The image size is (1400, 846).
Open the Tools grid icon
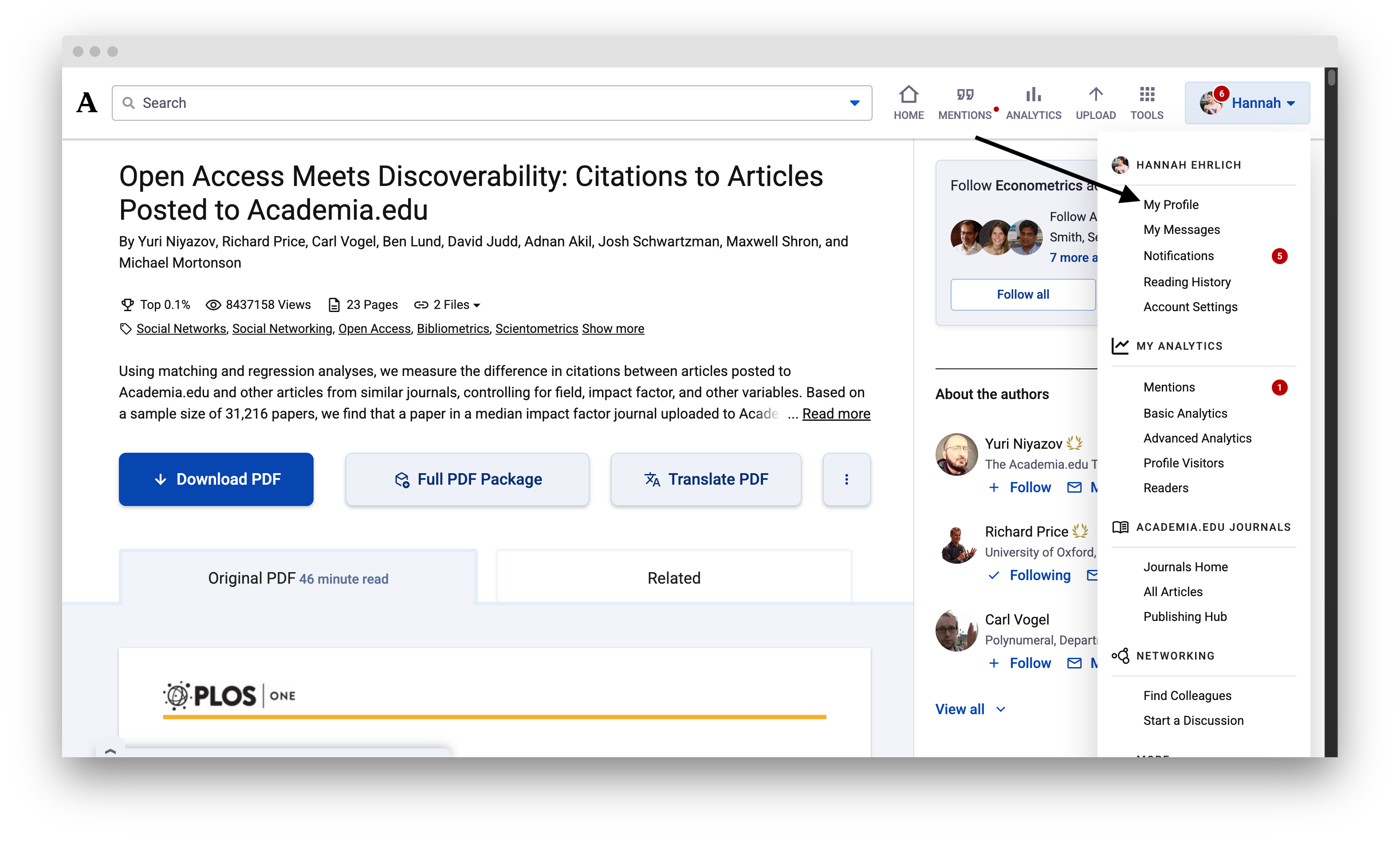(1147, 95)
